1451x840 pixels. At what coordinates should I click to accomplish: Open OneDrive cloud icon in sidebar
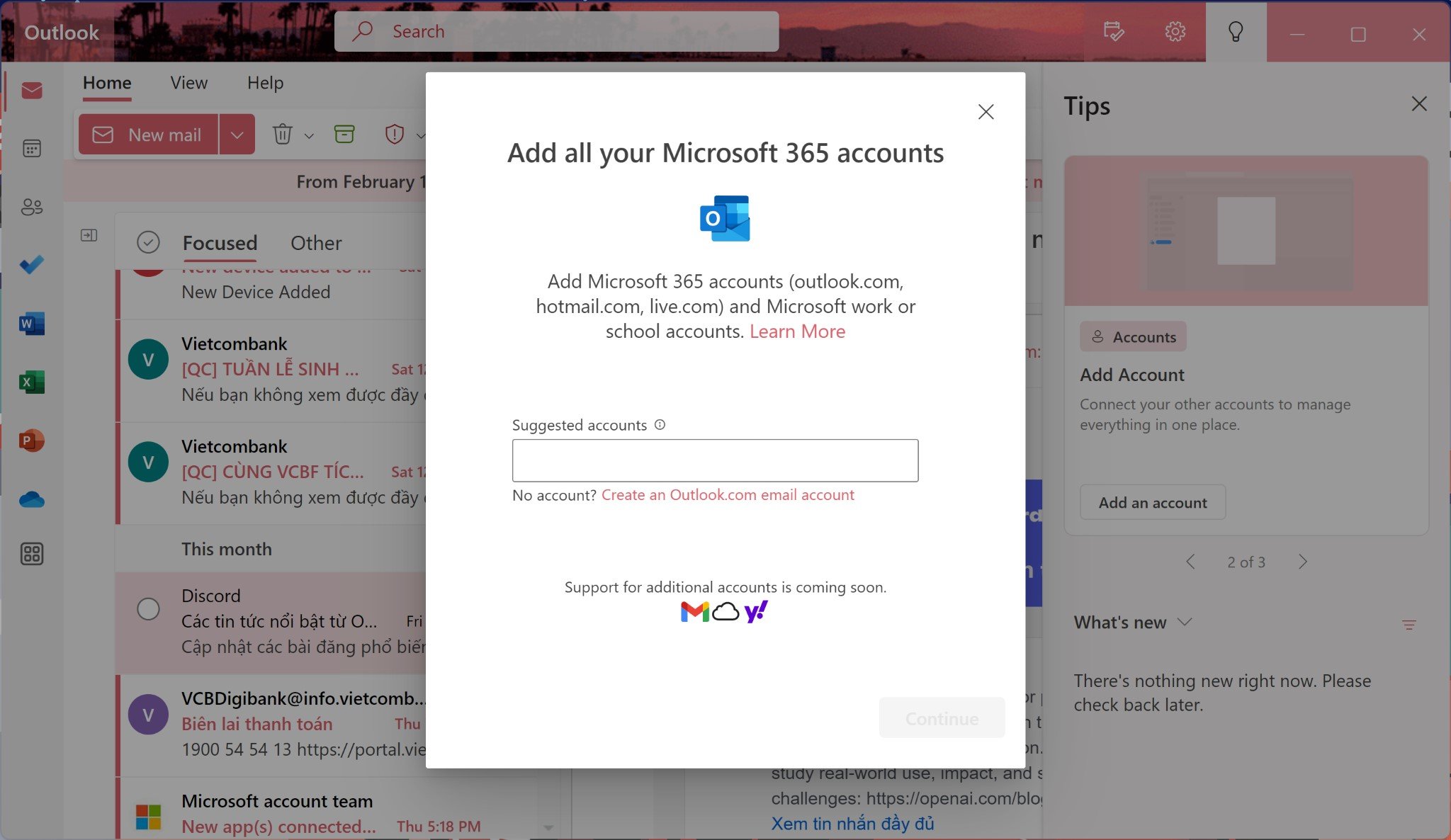pyautogui.click(x=32, y=500)
